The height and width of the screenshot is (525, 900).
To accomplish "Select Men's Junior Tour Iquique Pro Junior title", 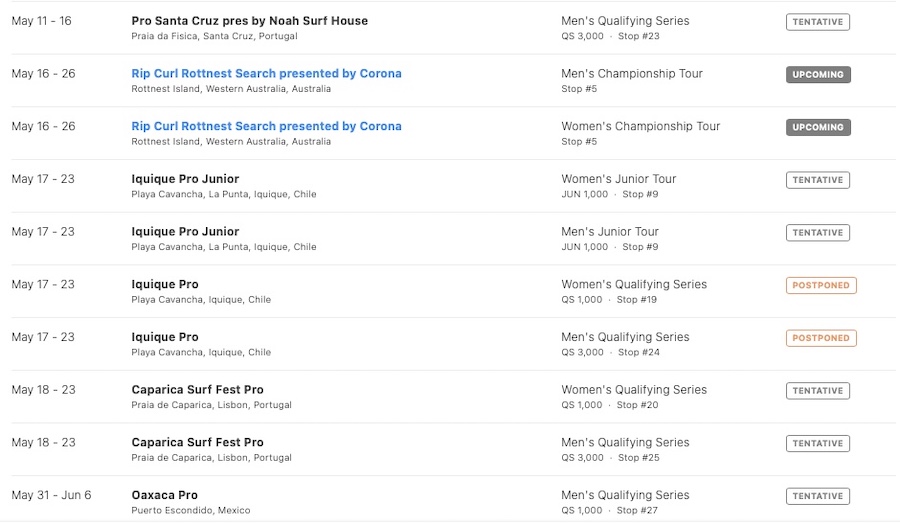I will [x=185, y=232].
